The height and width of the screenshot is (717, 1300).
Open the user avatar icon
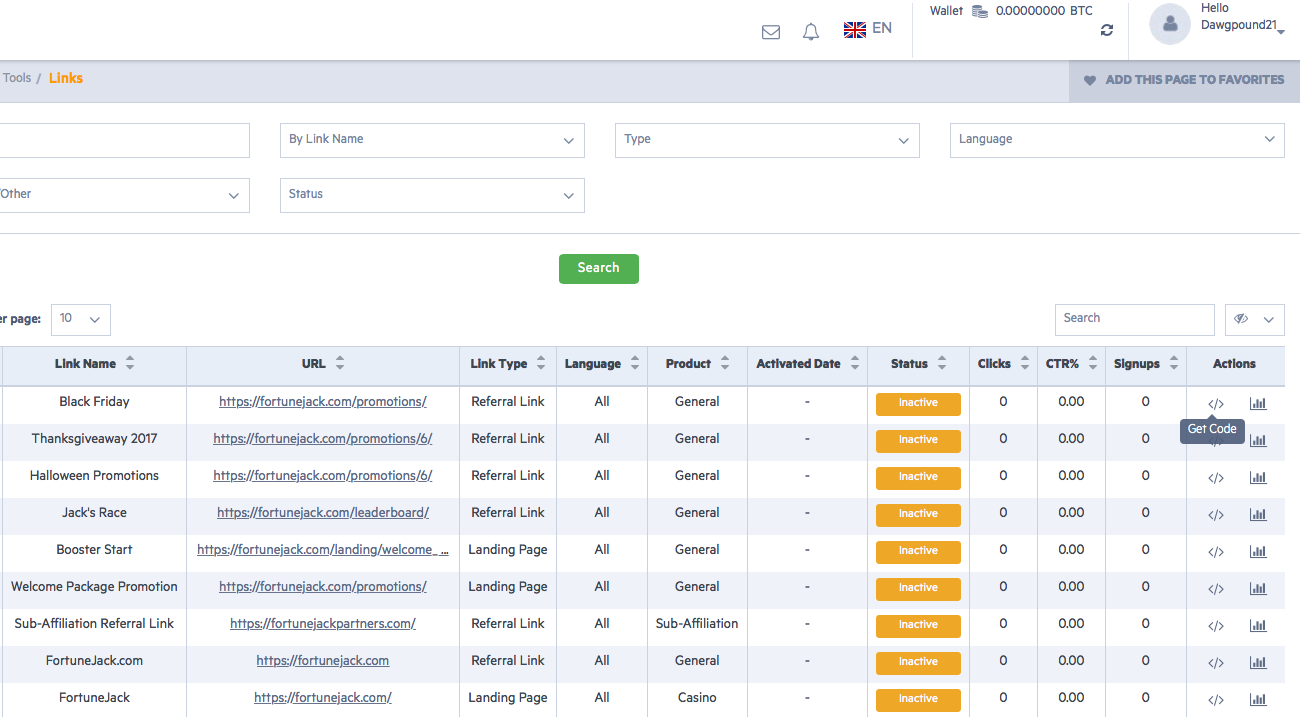click(1170, 24)
